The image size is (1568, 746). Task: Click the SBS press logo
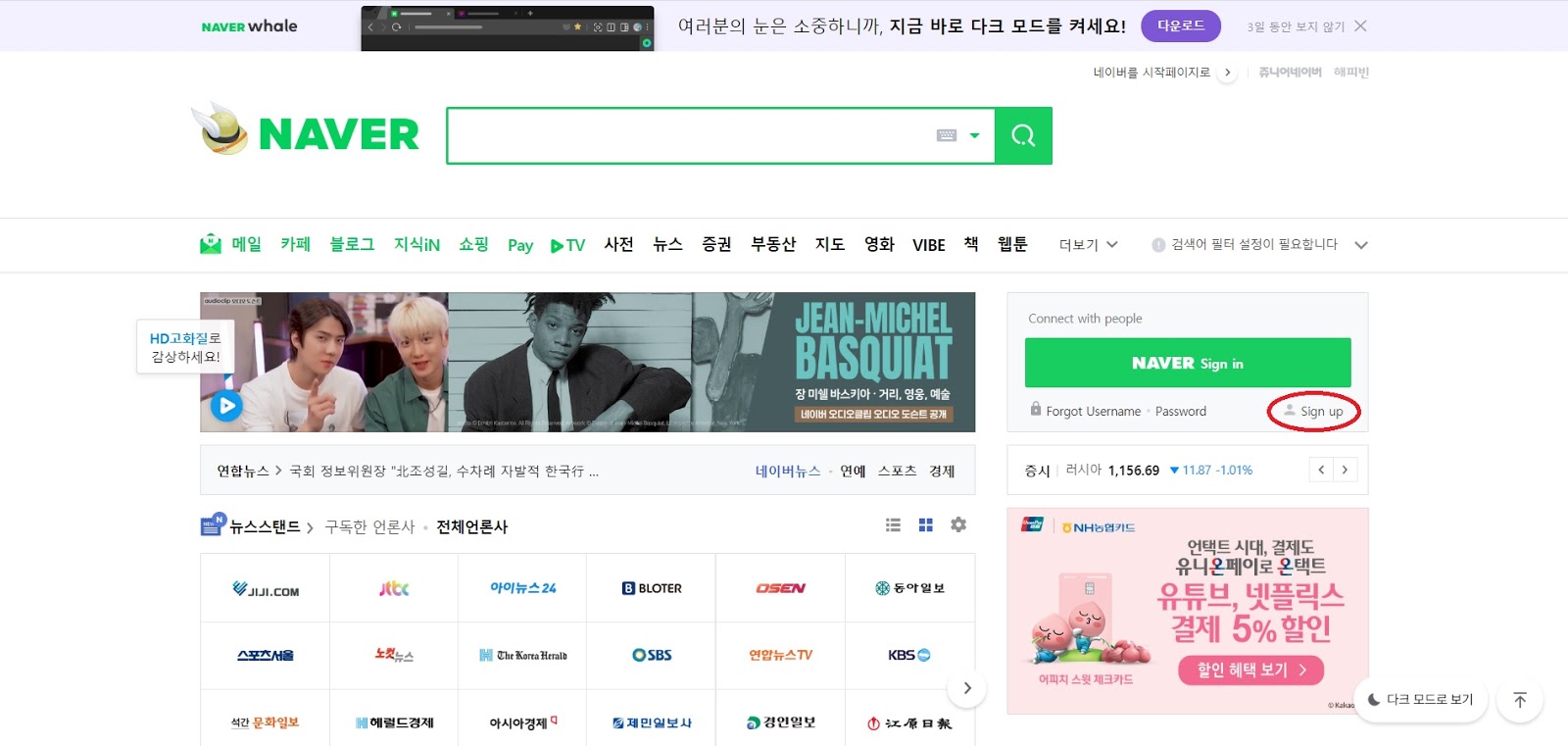652,655
